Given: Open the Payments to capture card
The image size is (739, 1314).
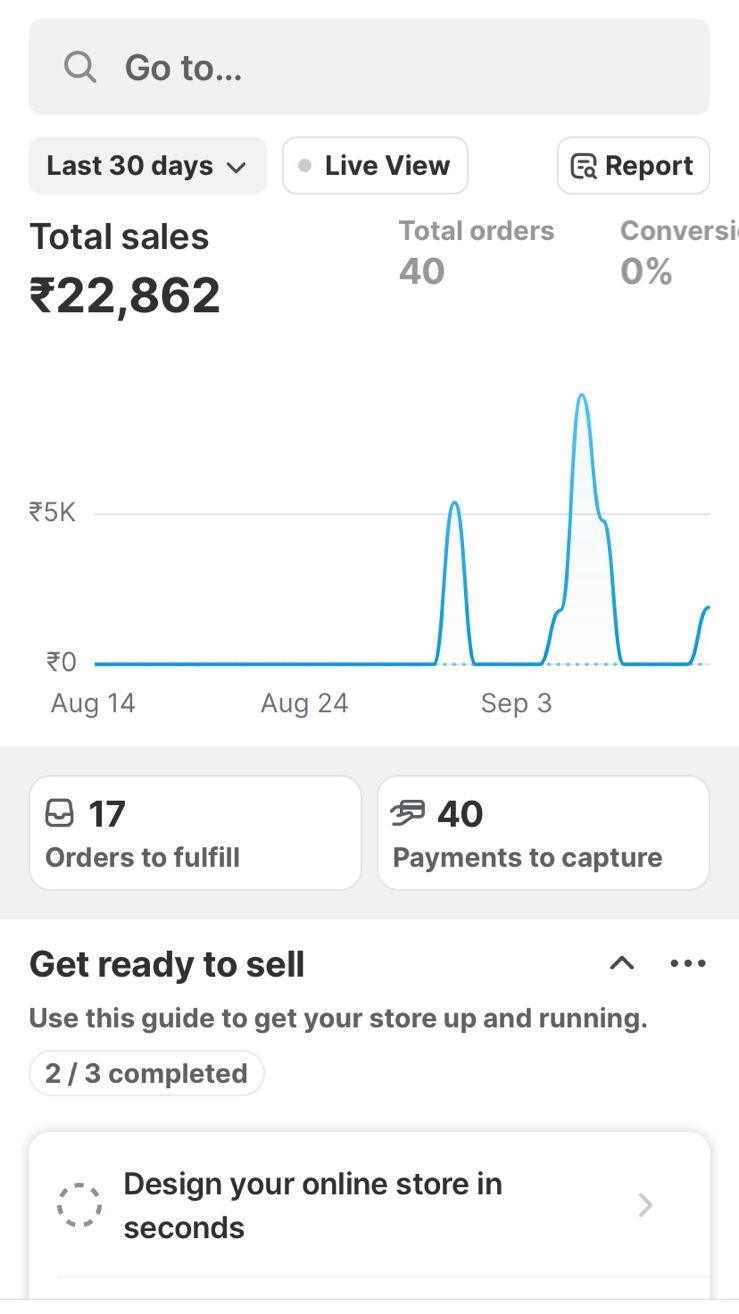Looking at the screenshot, I should pyautogui.click(x=543, y=833).
